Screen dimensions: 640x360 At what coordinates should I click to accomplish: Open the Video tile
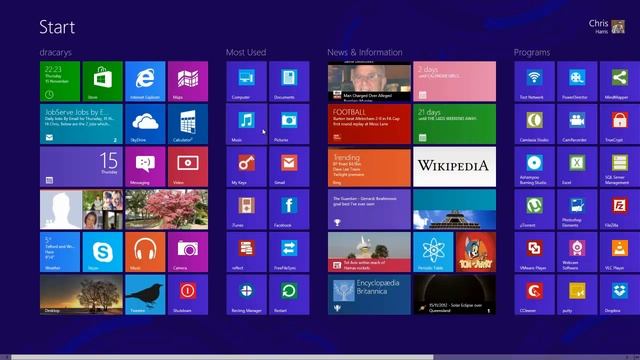[x=188, y=167]
